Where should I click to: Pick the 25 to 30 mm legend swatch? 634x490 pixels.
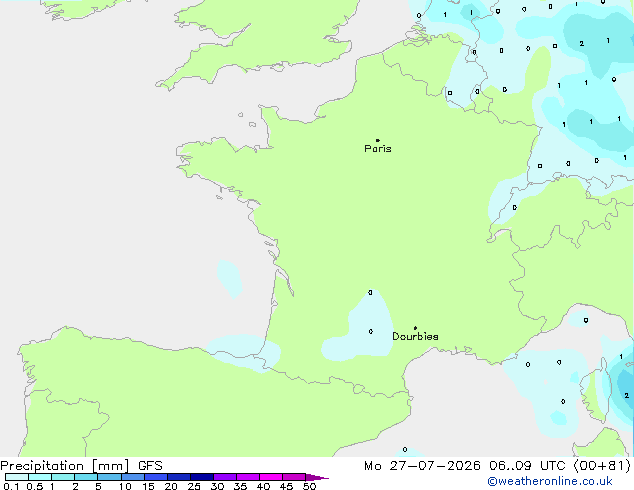point(201,477)
